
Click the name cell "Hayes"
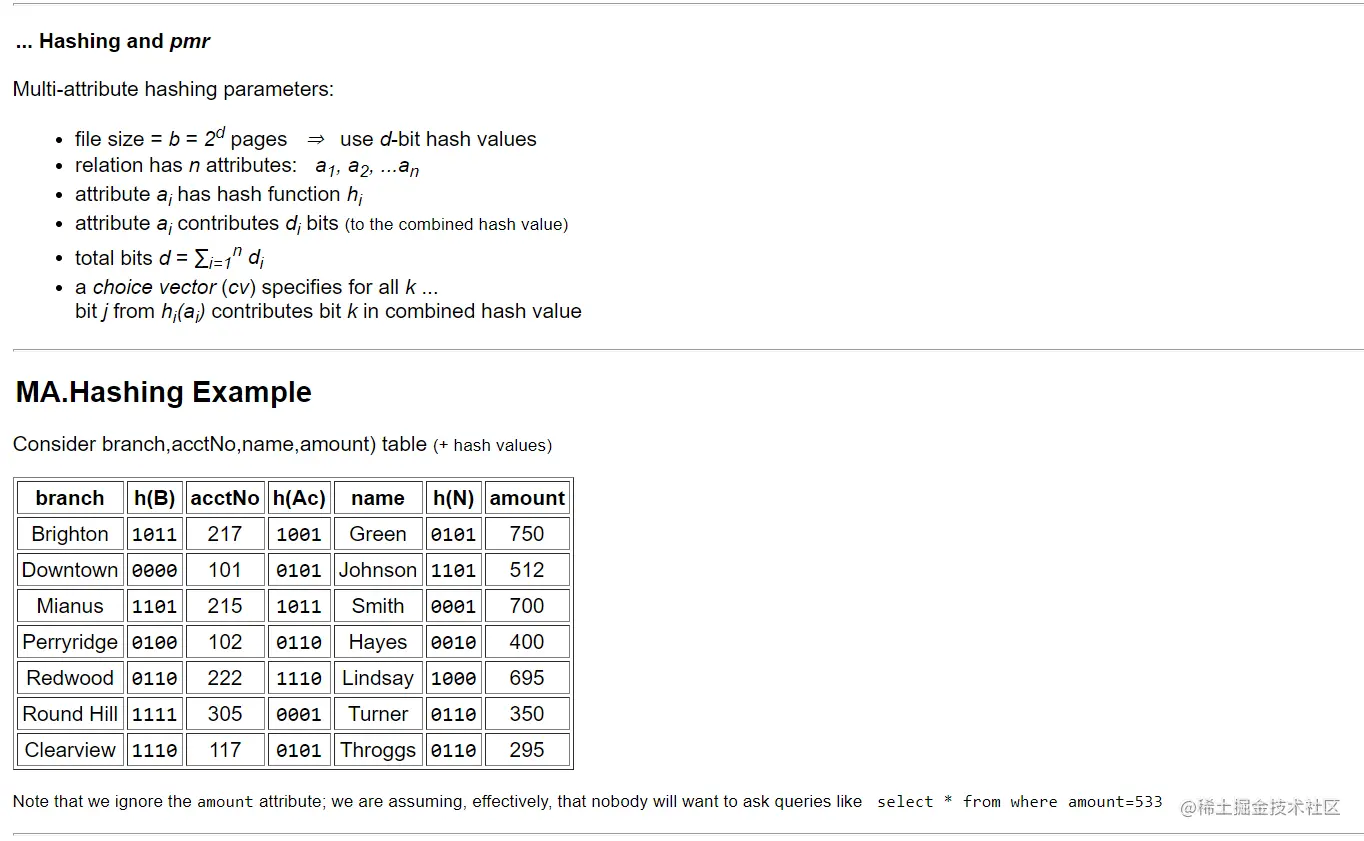(x=378, y=642)
